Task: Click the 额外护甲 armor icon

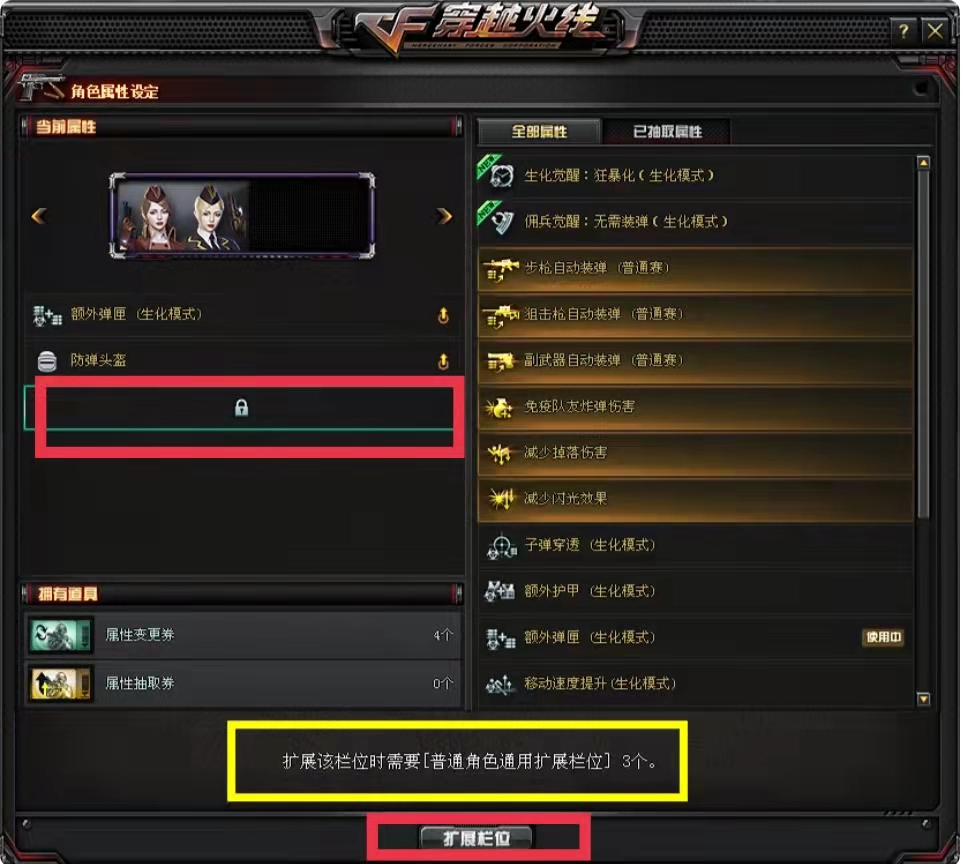Action: [499, 591]
